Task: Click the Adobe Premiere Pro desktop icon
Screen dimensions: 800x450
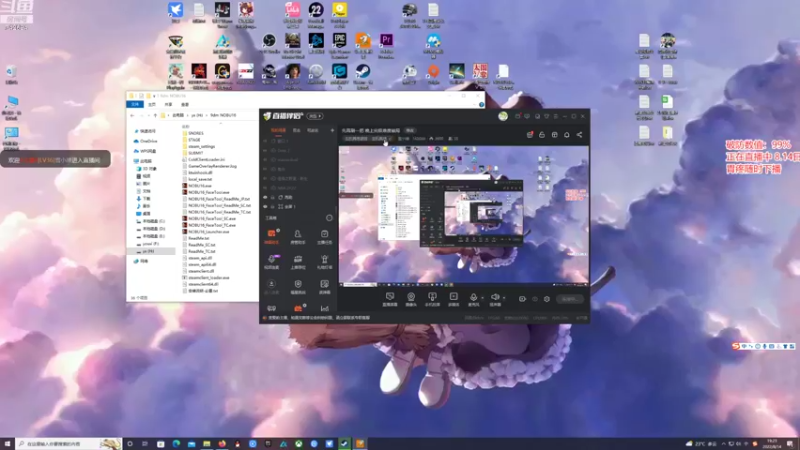Action: [386, 40]
